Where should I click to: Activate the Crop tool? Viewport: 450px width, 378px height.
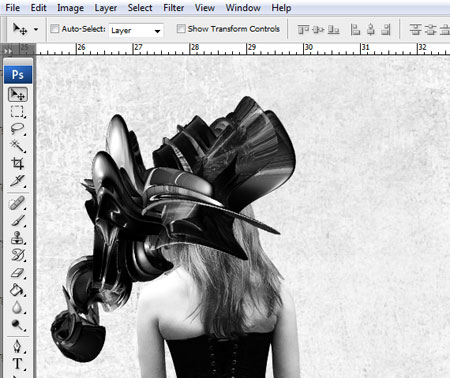(x=18, y=163)
